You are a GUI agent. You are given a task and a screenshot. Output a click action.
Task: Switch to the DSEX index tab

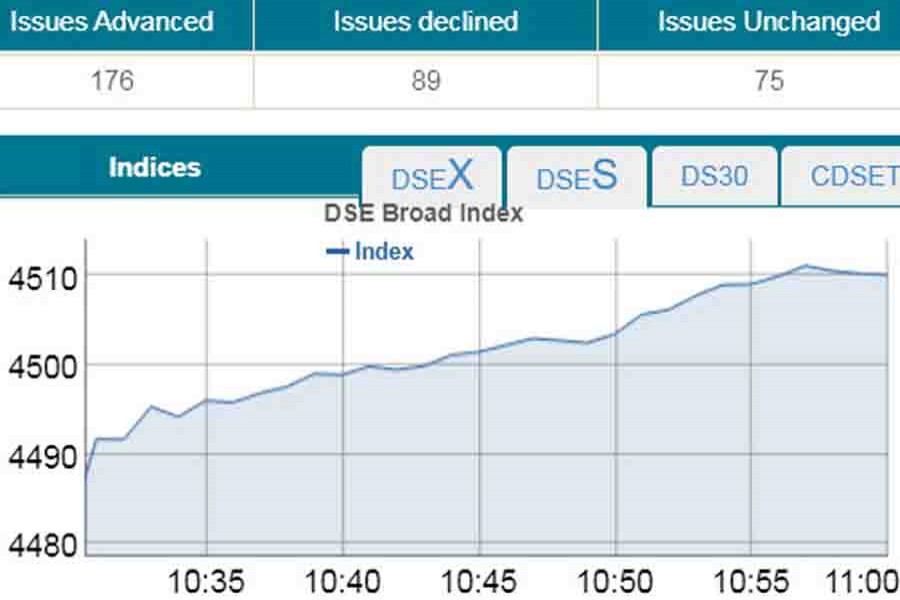pyautogui.click(x=431, y=177)
